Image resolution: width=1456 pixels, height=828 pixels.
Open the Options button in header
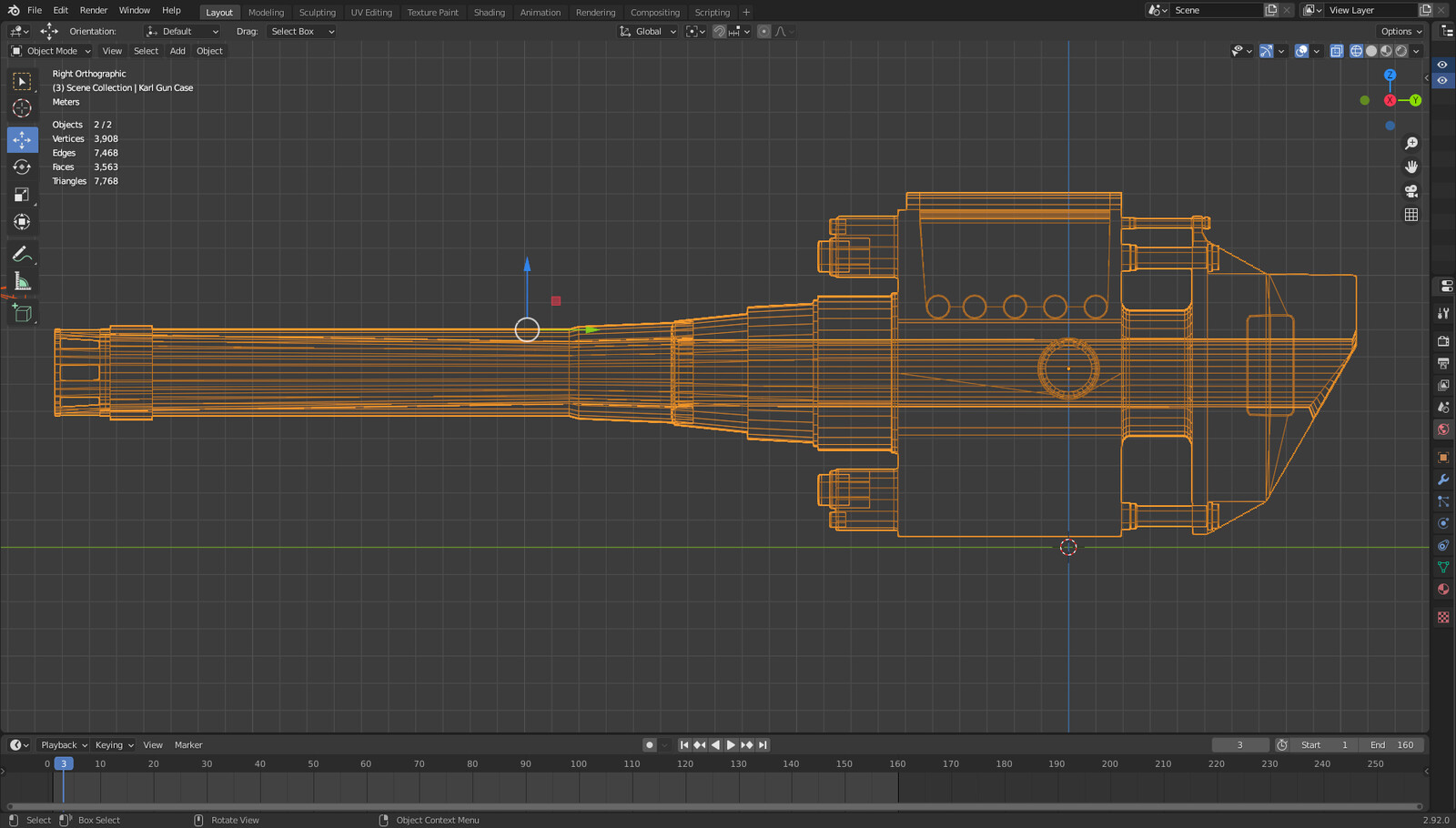coord(1400,31)
